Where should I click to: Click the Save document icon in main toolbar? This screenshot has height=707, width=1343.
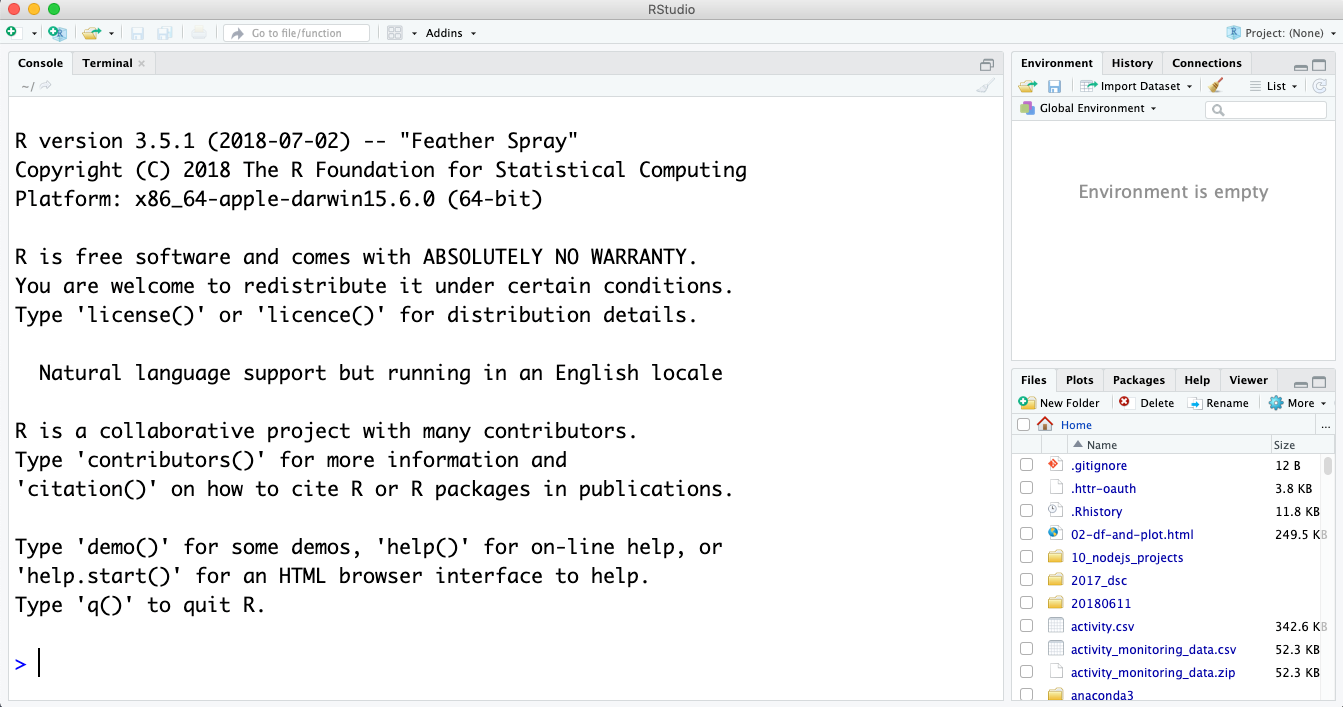point(138,33)
